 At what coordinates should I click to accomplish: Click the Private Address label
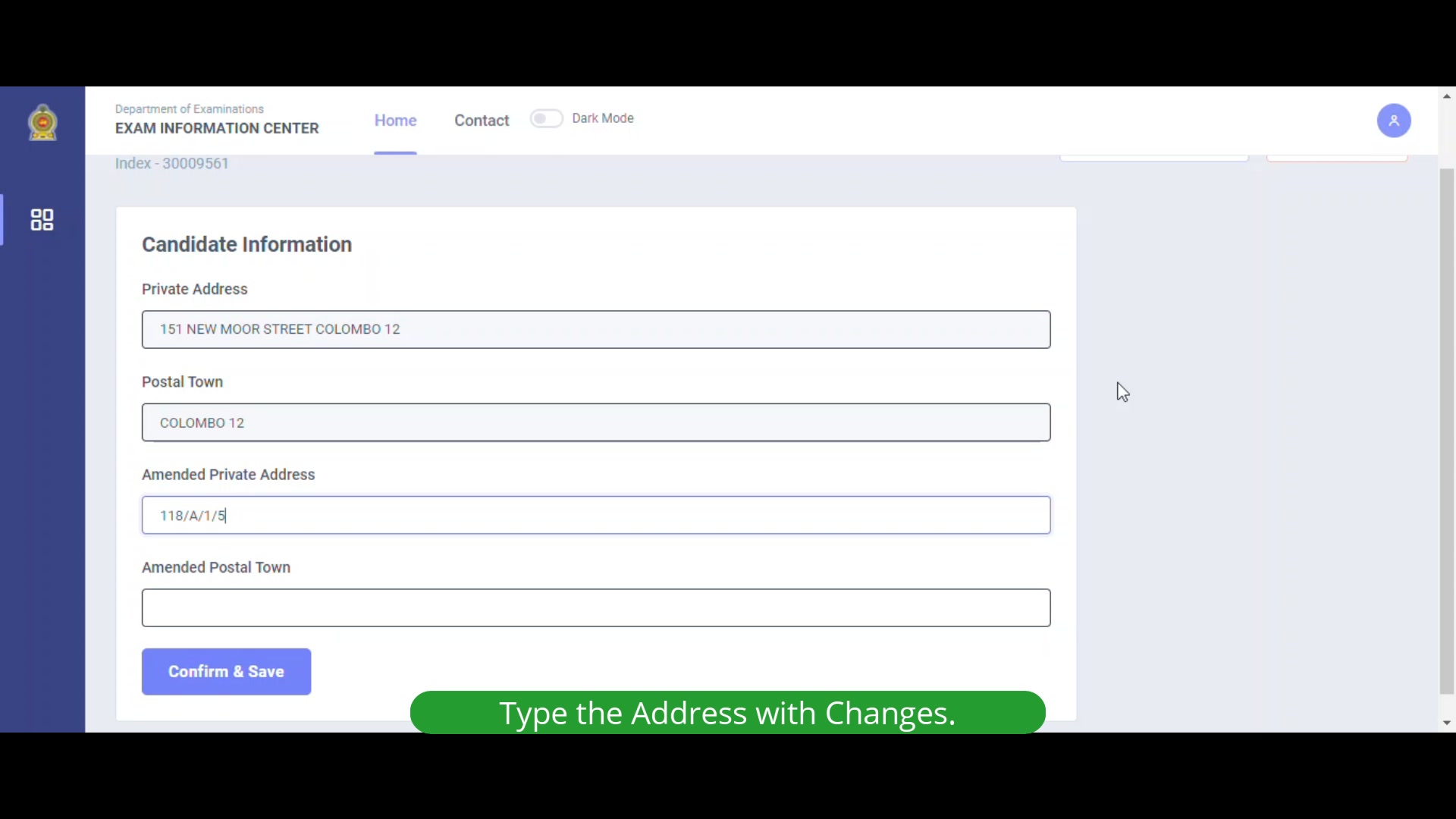195,289
